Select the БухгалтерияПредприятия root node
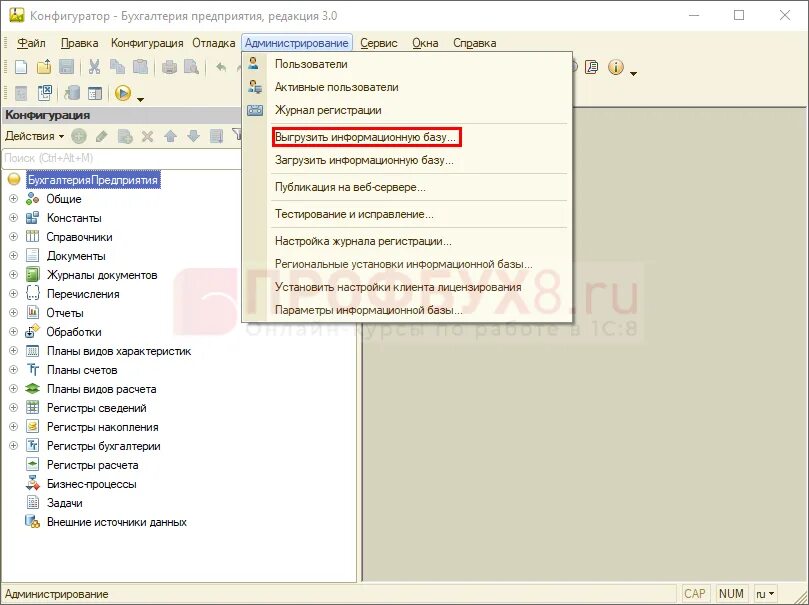The height and width of the screenshot is (605, 809). (x=93, y=180)
